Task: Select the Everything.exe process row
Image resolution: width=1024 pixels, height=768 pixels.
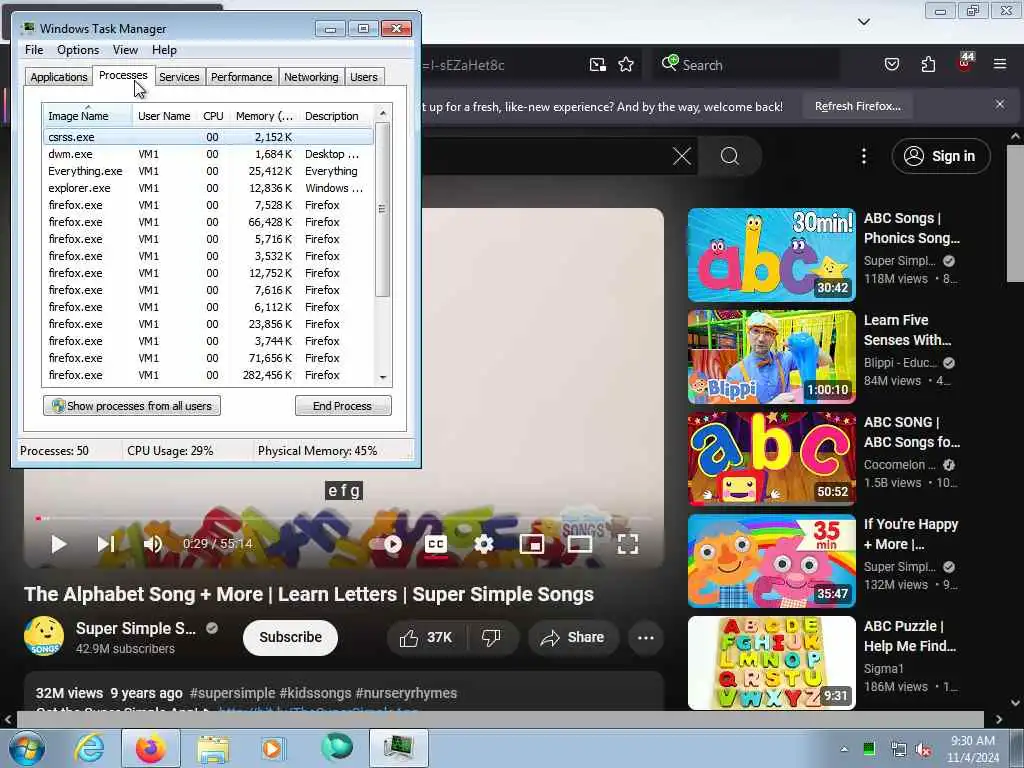Action: (208, 171)
